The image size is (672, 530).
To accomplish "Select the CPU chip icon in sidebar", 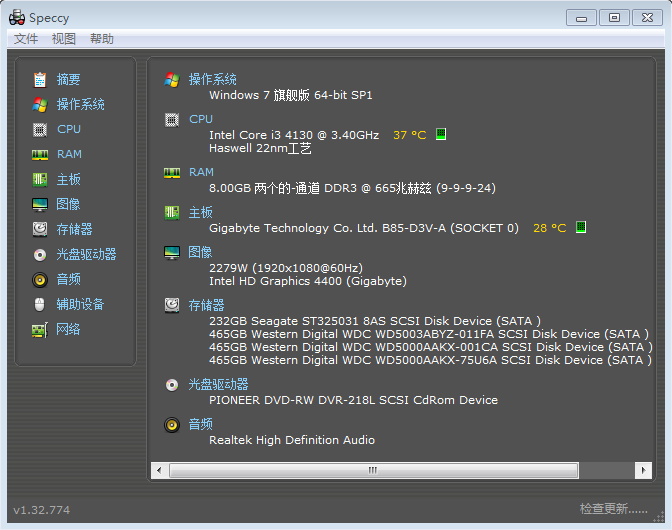I will click(x=40, y=129).
